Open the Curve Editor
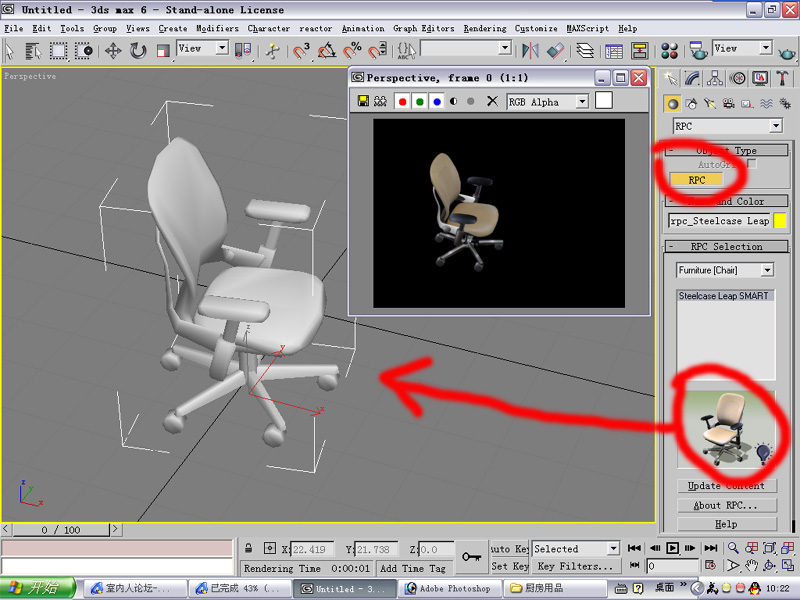The image size is (800, 600). pos(614,51)
